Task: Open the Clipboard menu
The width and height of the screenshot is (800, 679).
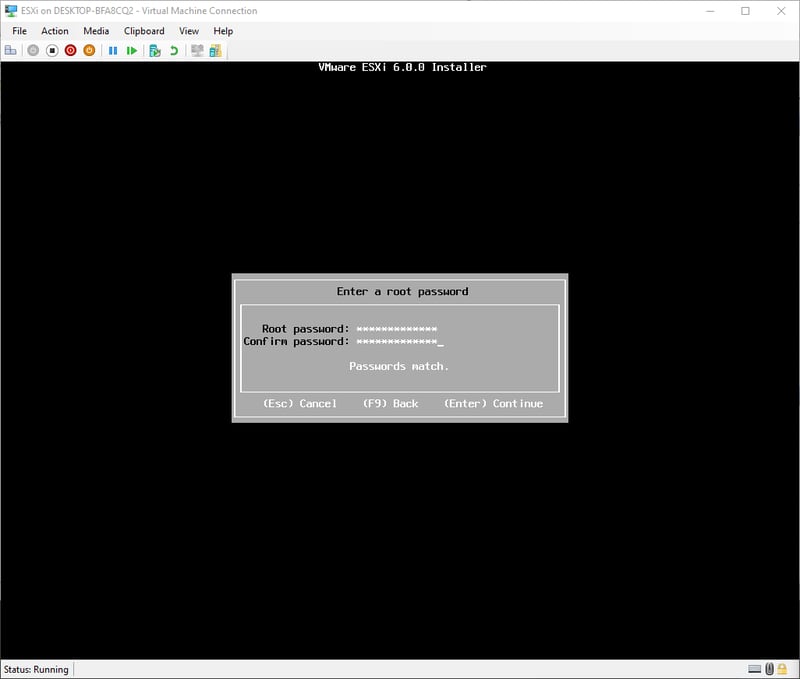Action: click(144, 31)
